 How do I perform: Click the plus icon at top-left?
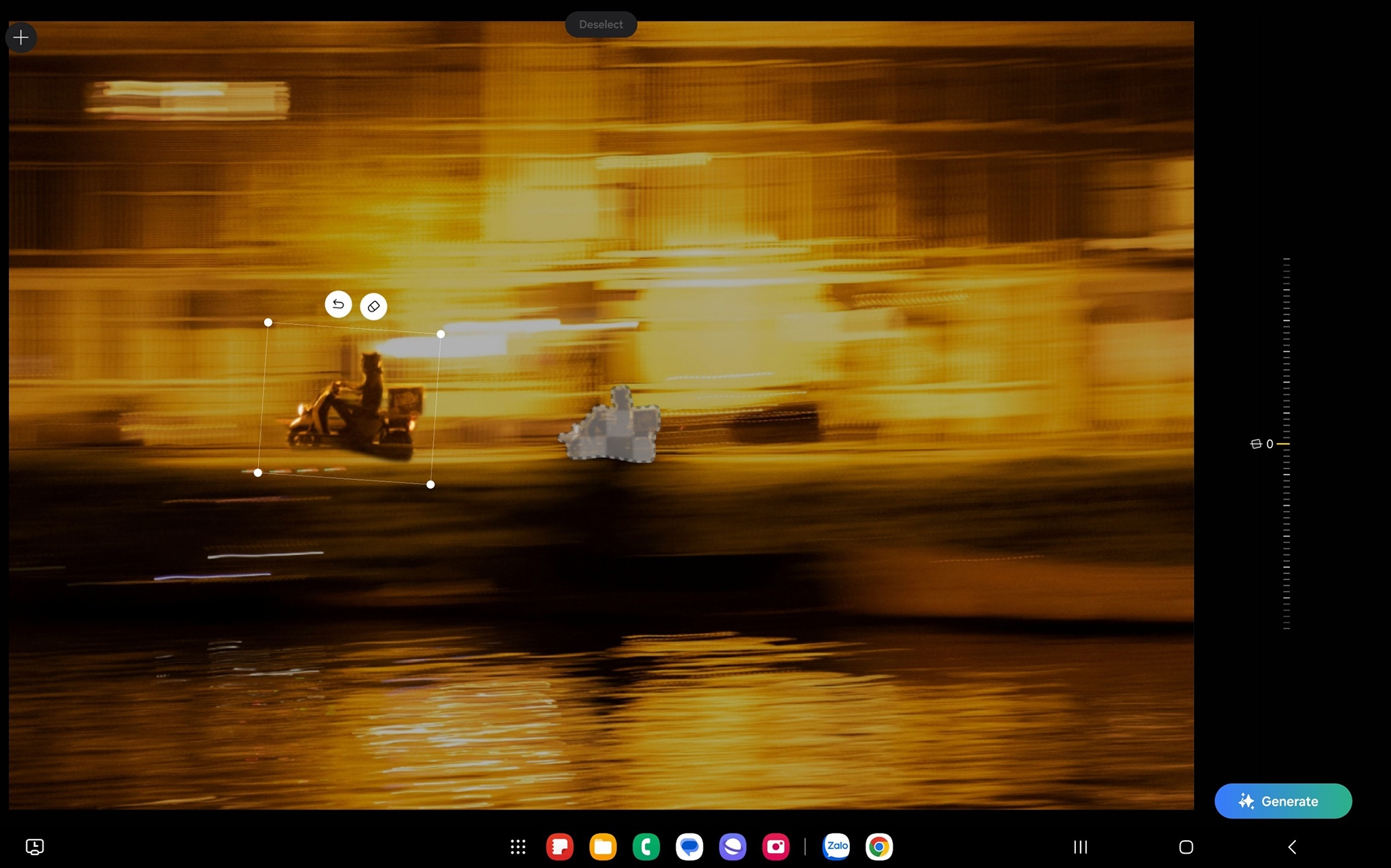pyautogui.click(x=21, y=37)
